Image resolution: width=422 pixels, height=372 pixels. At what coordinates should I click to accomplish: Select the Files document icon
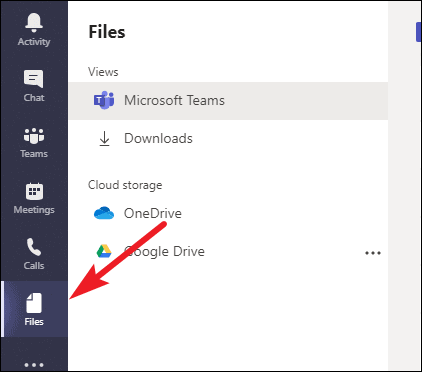(x=34, y=303)
